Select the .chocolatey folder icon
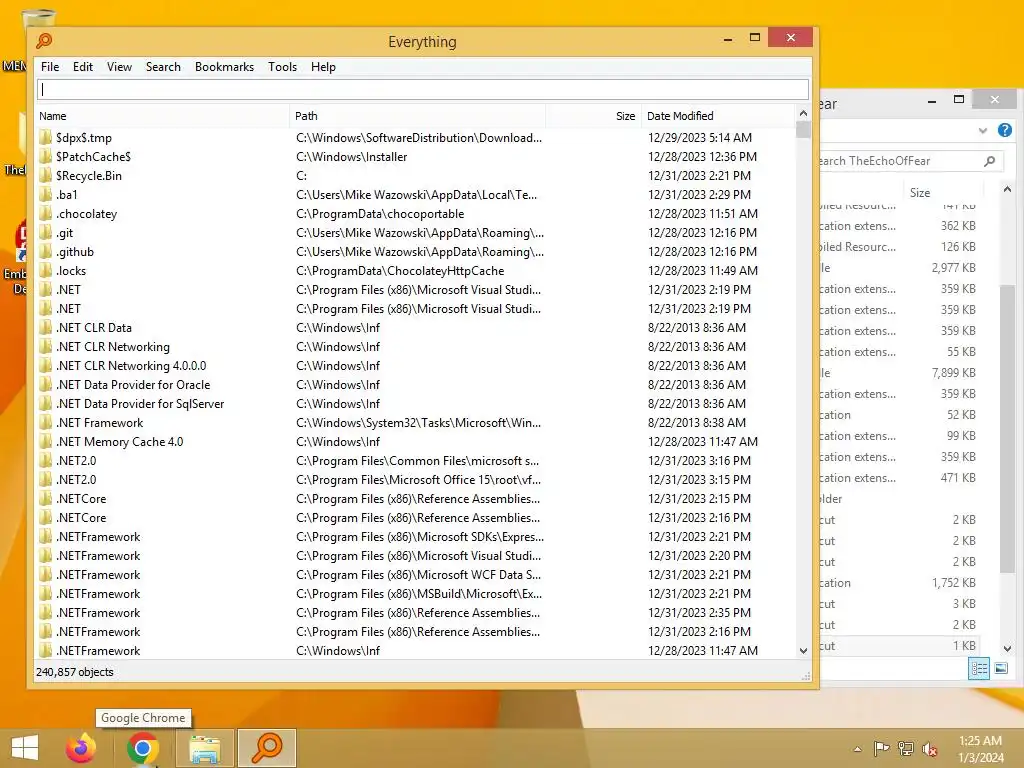 click(x=45, y=214)
